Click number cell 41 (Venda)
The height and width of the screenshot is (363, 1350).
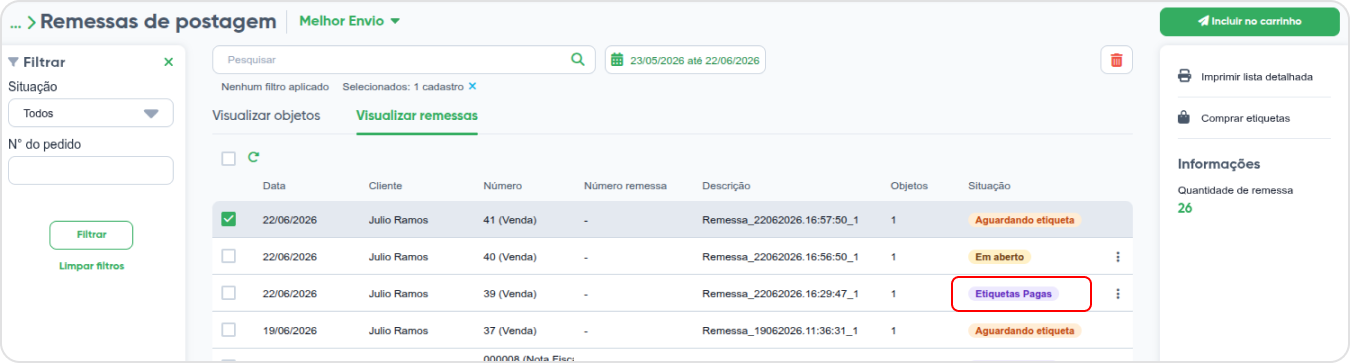point(511,220)
